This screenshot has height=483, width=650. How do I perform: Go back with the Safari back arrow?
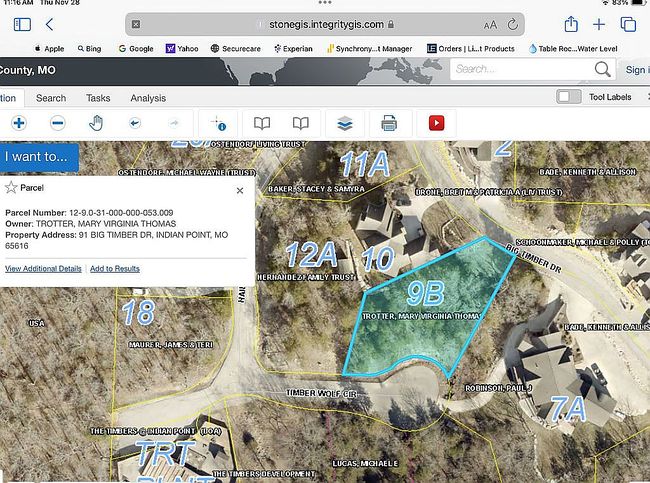[x=49, y=24]
